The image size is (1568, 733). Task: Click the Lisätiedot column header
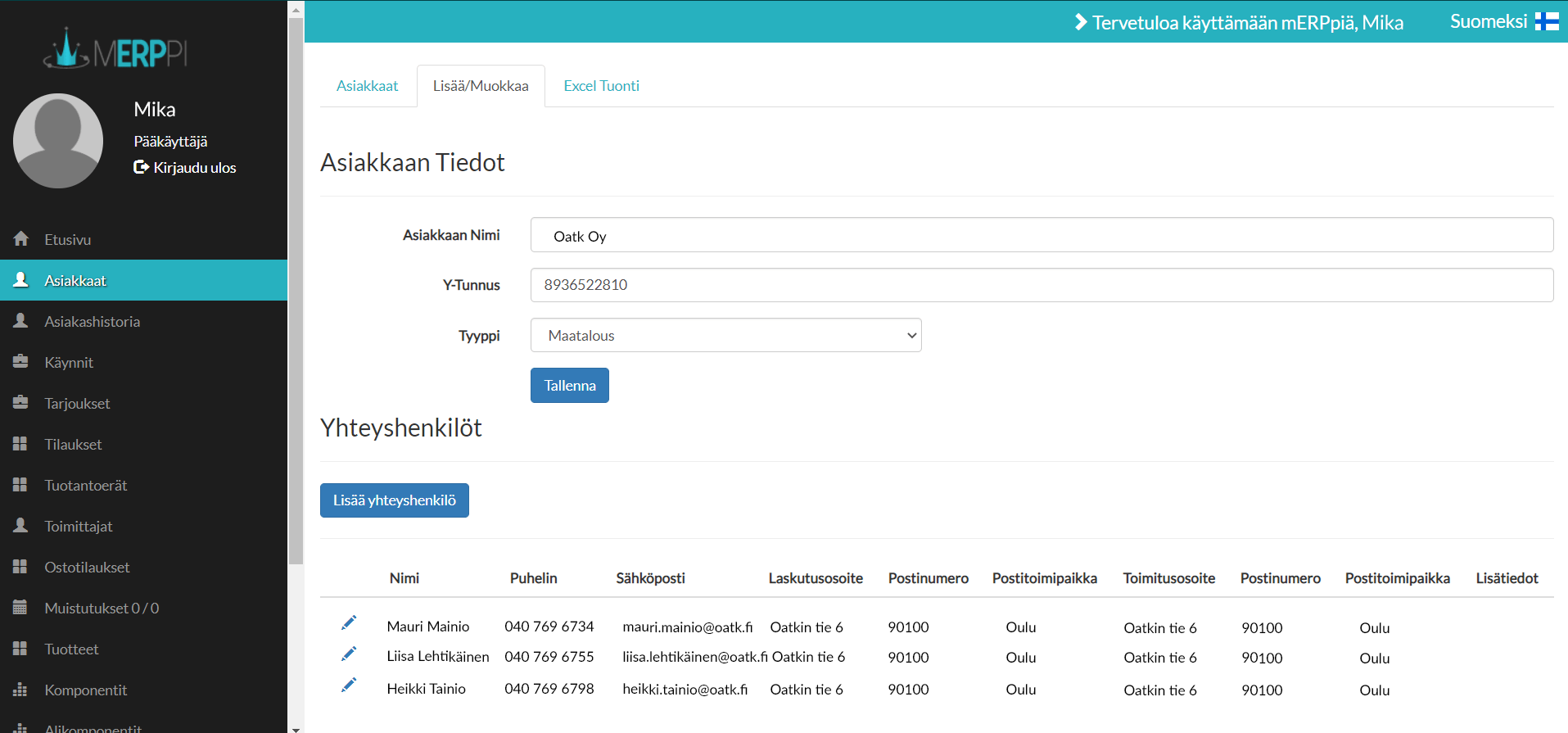(x=1507, y=578)
